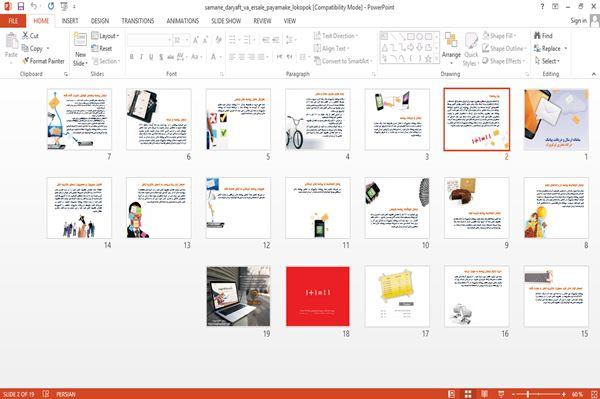Viewport: 600px width, 399px height.
Task: Click the Clear All Formatting icon
Action: point(218,40)
